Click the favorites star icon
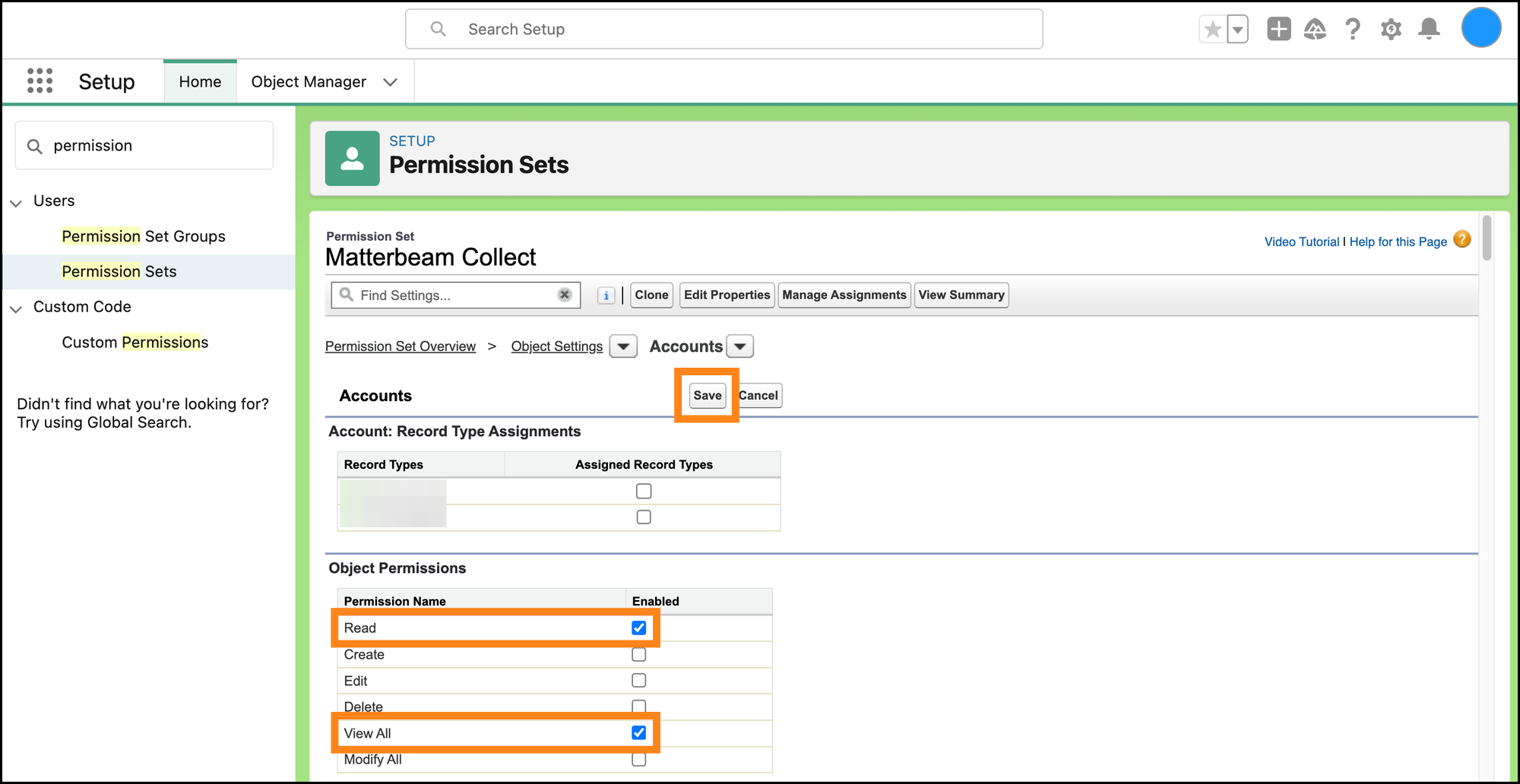The height and width of the screenshot is (784, 1520). pos(1213,30)
